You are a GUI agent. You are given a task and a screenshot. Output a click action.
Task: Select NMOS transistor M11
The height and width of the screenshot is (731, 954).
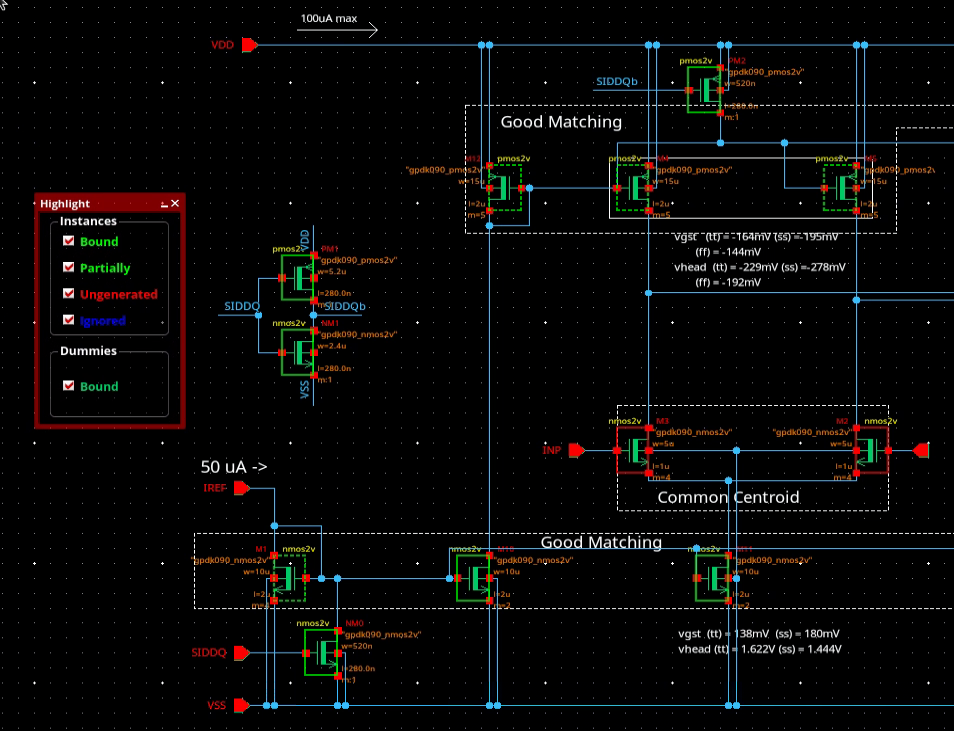click(712, 578)
